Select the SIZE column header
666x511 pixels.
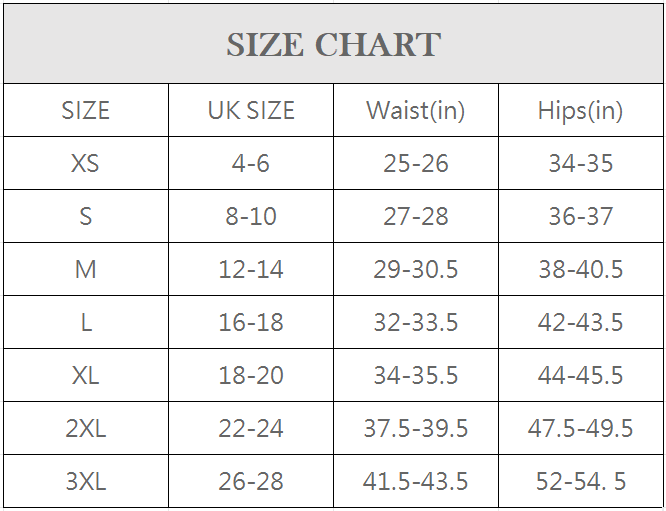click(x=86, y=110)
